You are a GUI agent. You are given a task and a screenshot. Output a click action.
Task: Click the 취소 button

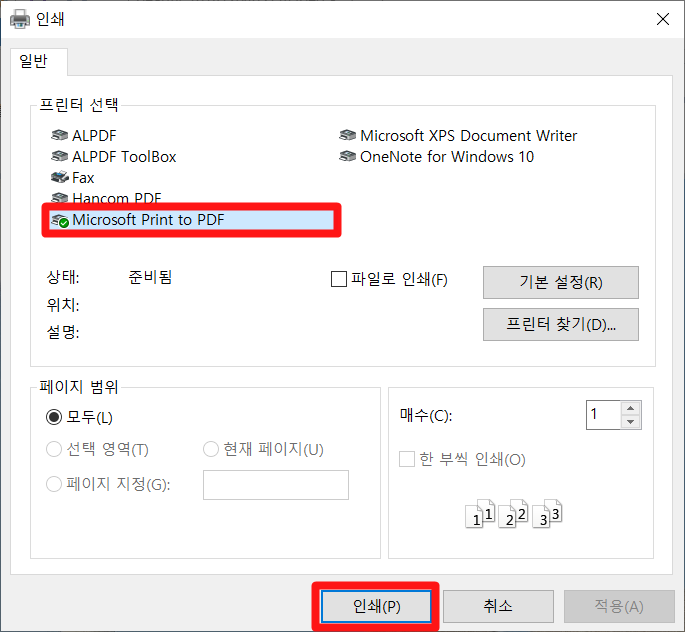[498, 606]
